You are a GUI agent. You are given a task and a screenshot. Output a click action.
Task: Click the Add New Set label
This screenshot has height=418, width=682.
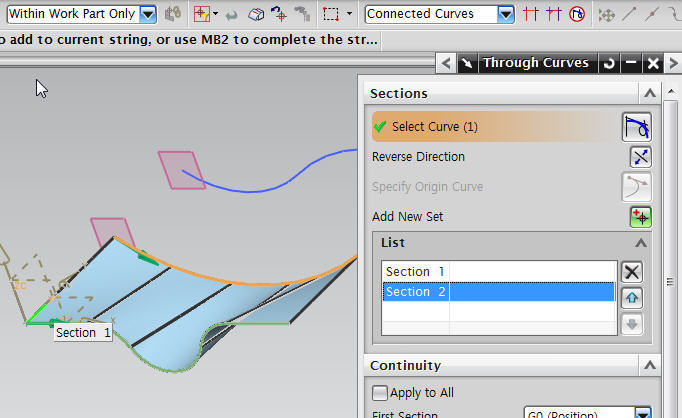(408, 217)
